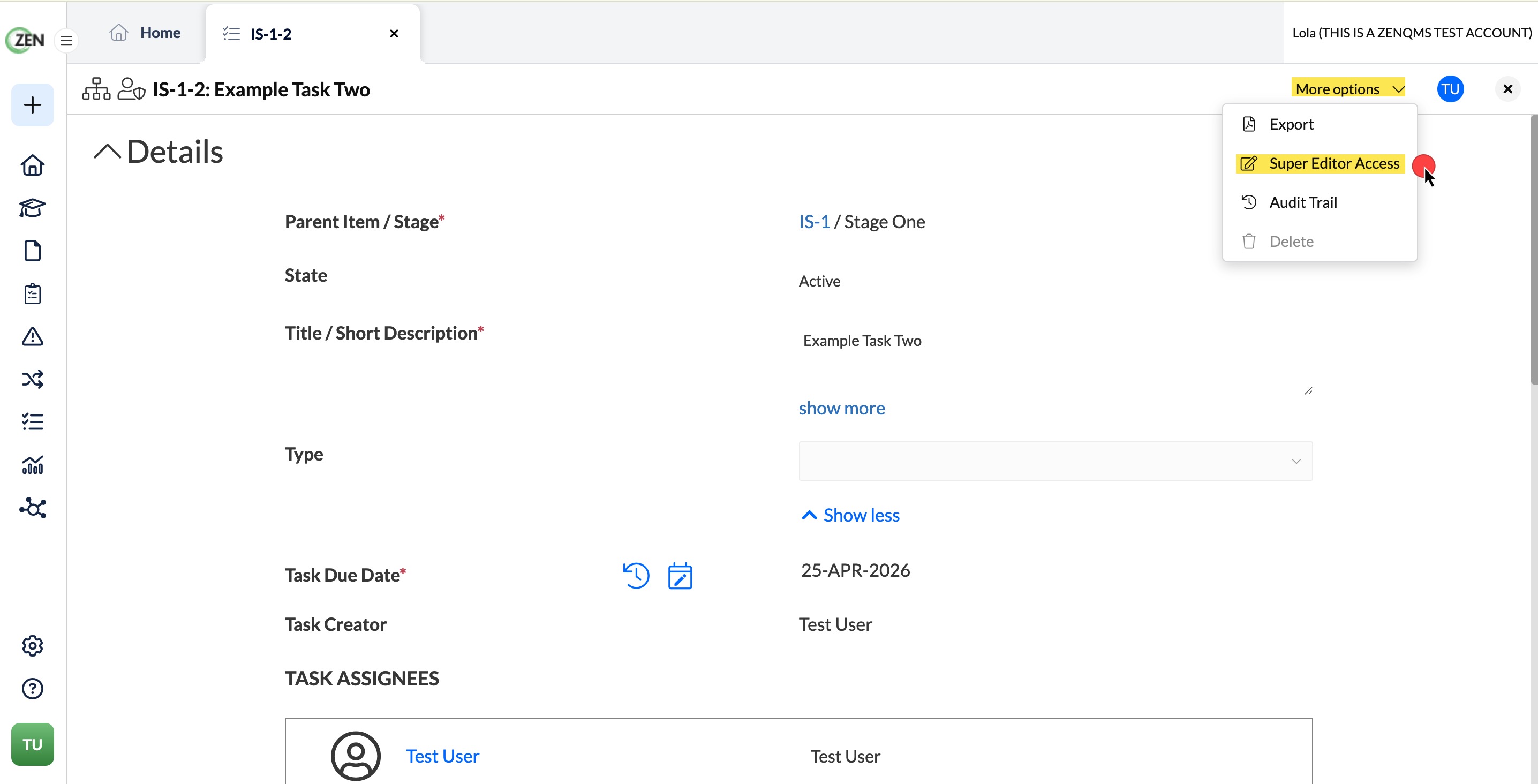Click the ZEN logo icon
This screenshot has height=784, width=1538.
pos(25,40)
